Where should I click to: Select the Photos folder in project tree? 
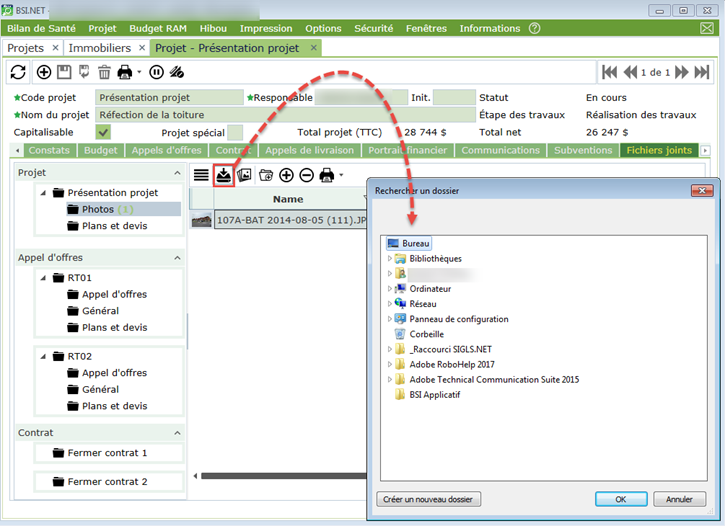point(97,209)
